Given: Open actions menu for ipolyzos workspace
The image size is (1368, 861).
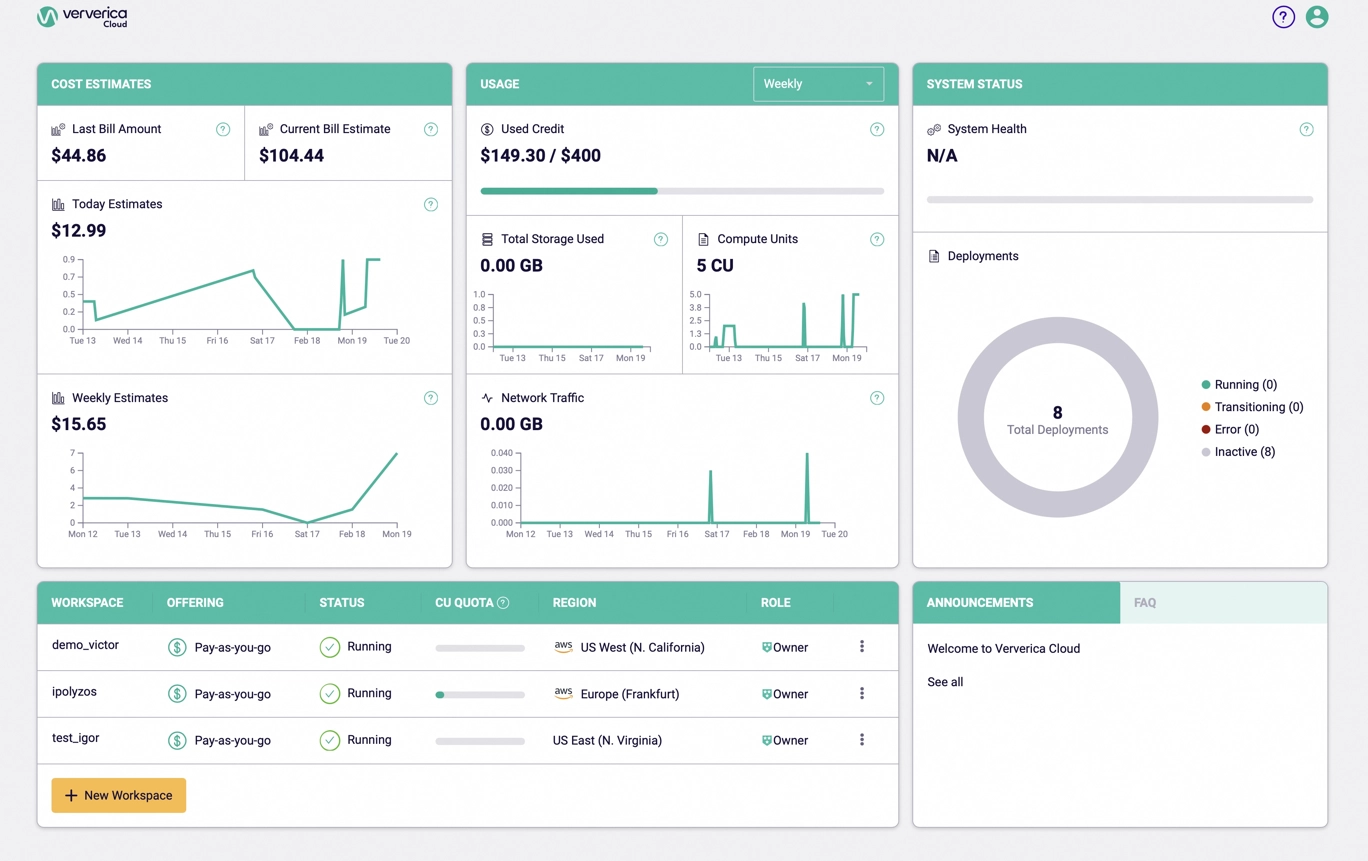Looking at the screenshot, I should pyautogui.click(x=862, y=693).
